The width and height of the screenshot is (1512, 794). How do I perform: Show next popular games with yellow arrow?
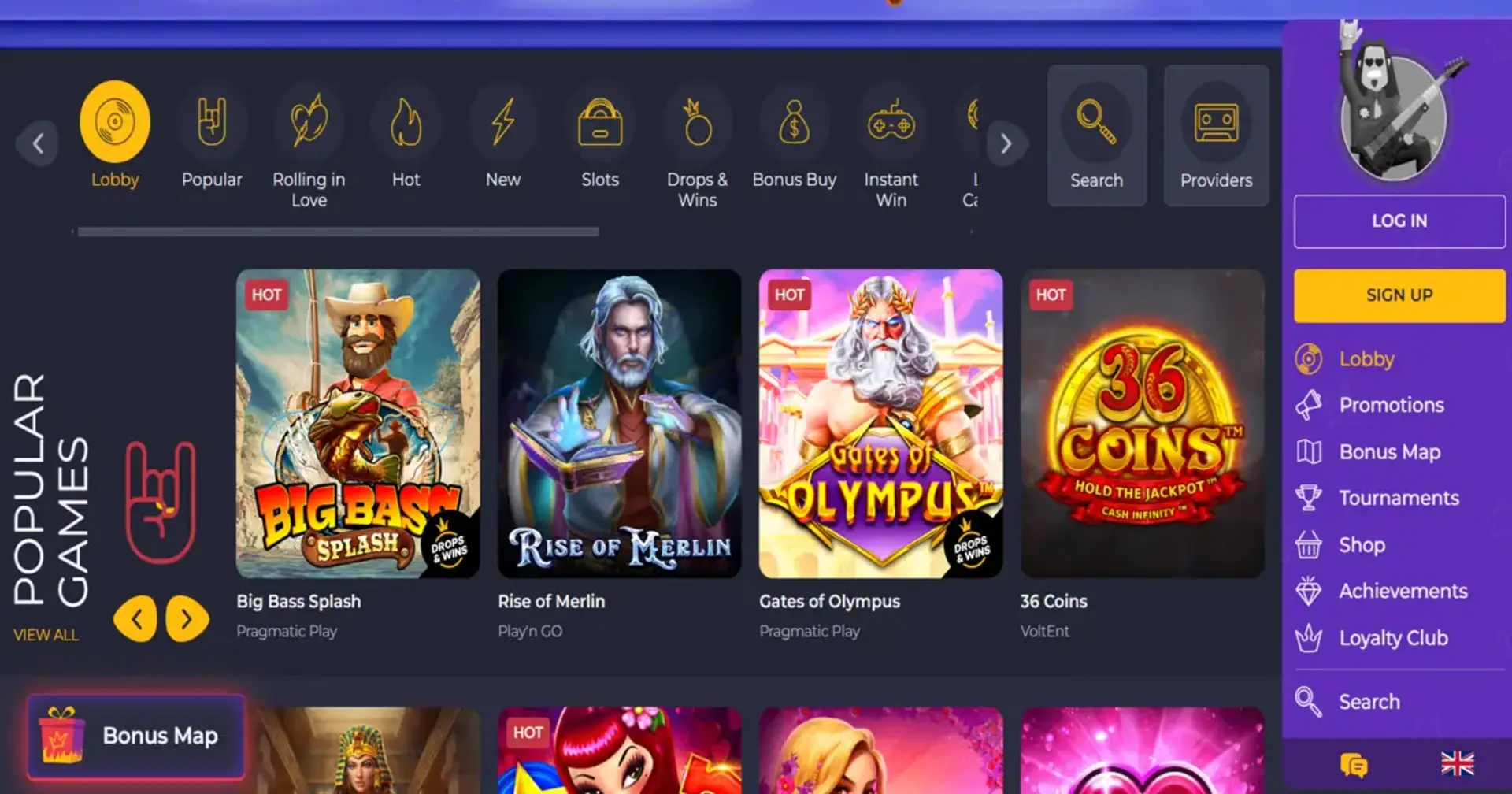[x=187, y=619]
